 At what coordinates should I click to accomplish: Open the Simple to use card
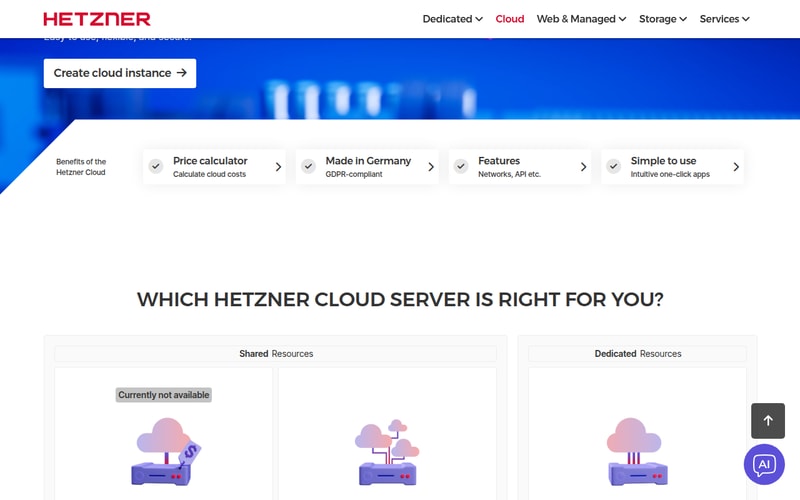(x=672, y=167)
